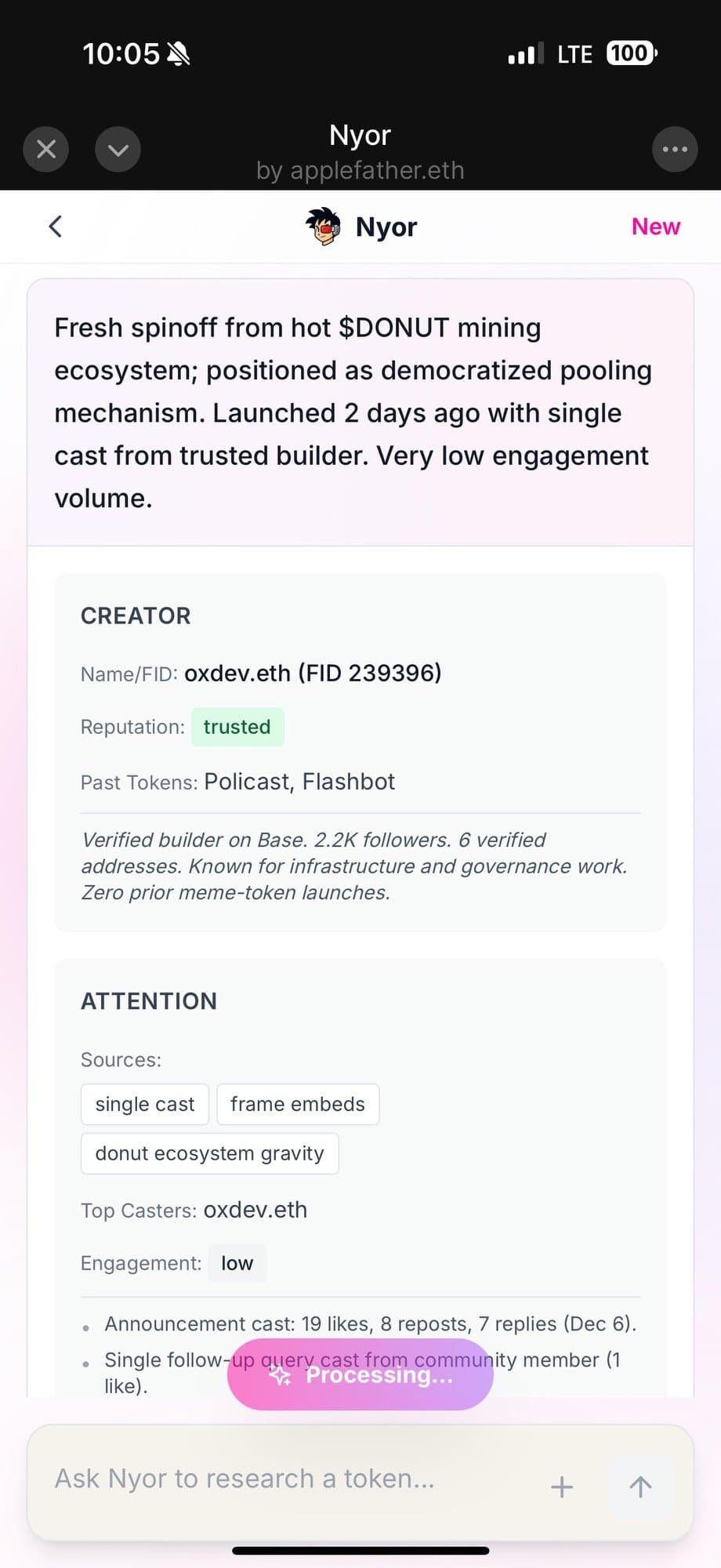Collapse the frame with the down chevron
The height and width of the screenshot is (1568, 721).
coord(118,149)
